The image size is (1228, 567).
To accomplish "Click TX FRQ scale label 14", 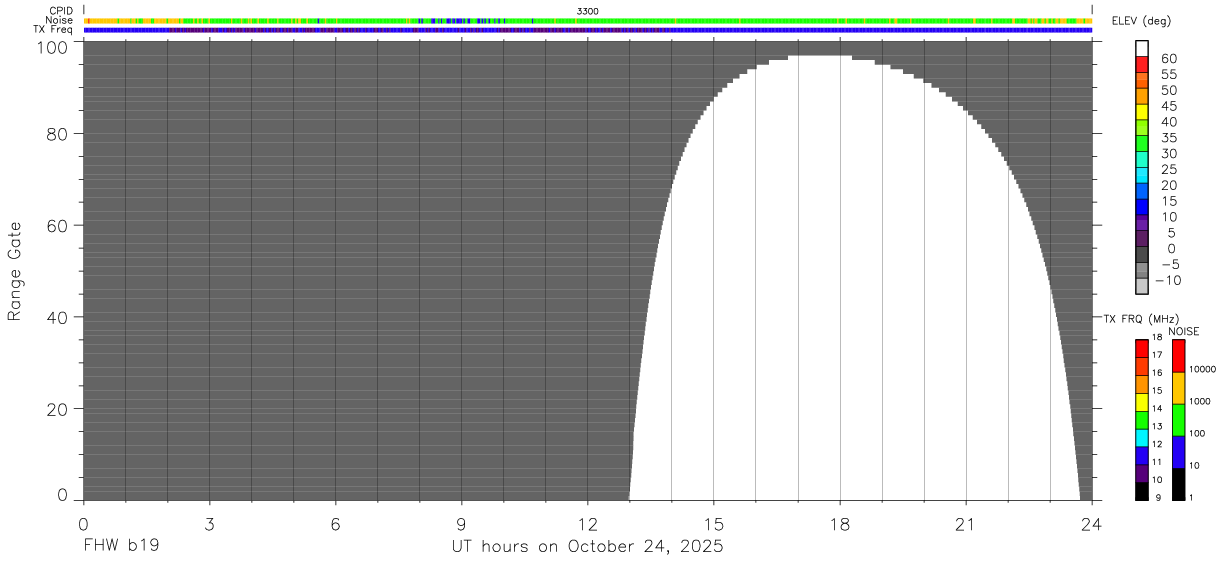I will [1158, 409].
